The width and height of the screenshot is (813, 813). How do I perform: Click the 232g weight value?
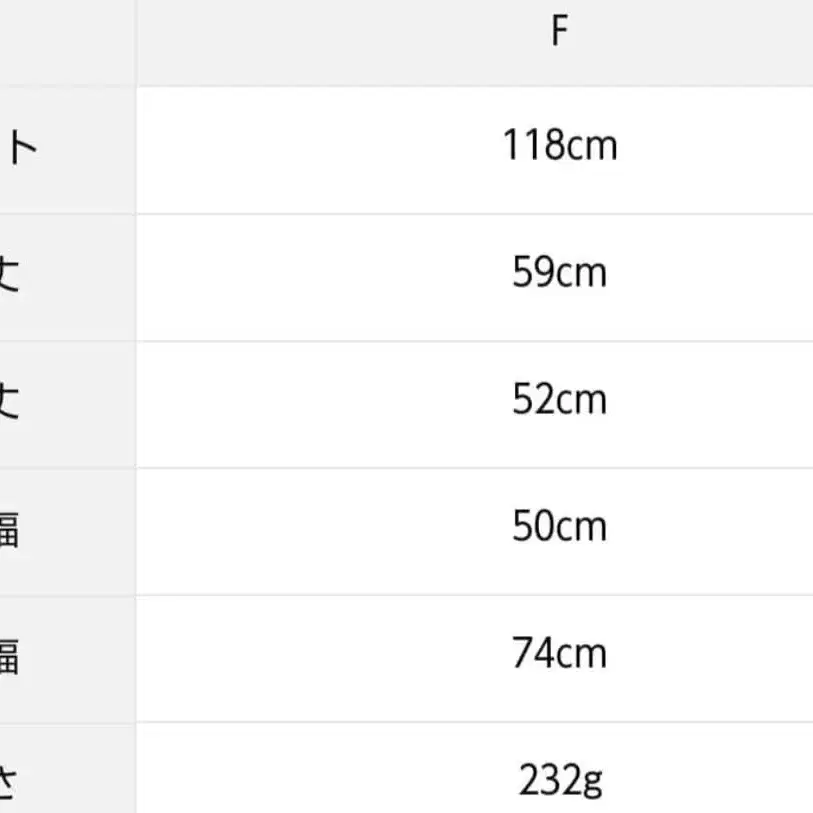point(559,781)
